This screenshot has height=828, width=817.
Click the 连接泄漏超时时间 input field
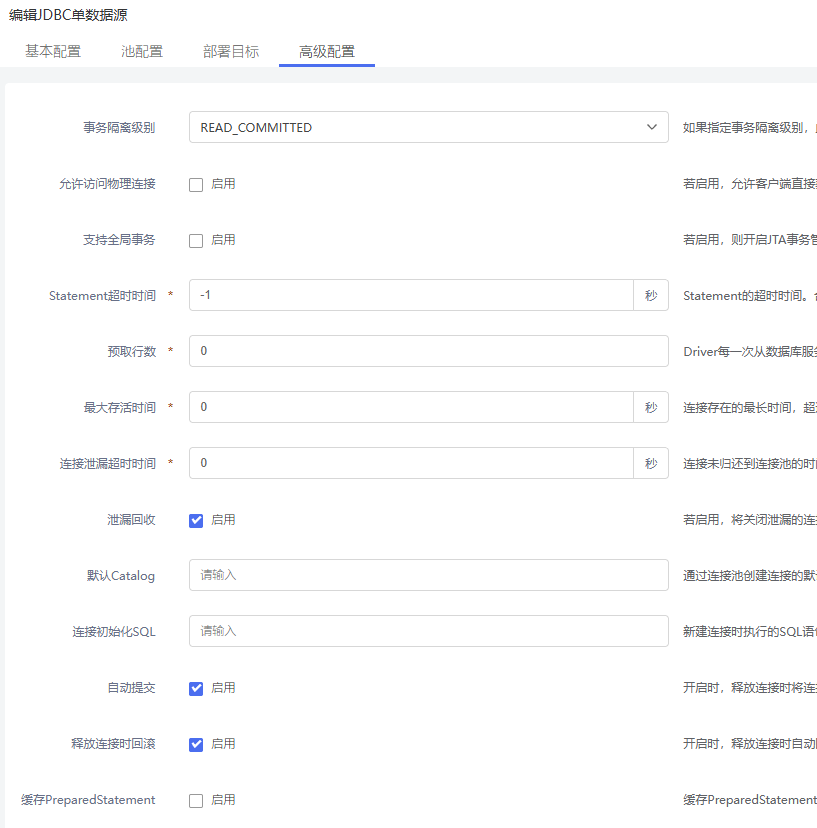pos(411,463)
